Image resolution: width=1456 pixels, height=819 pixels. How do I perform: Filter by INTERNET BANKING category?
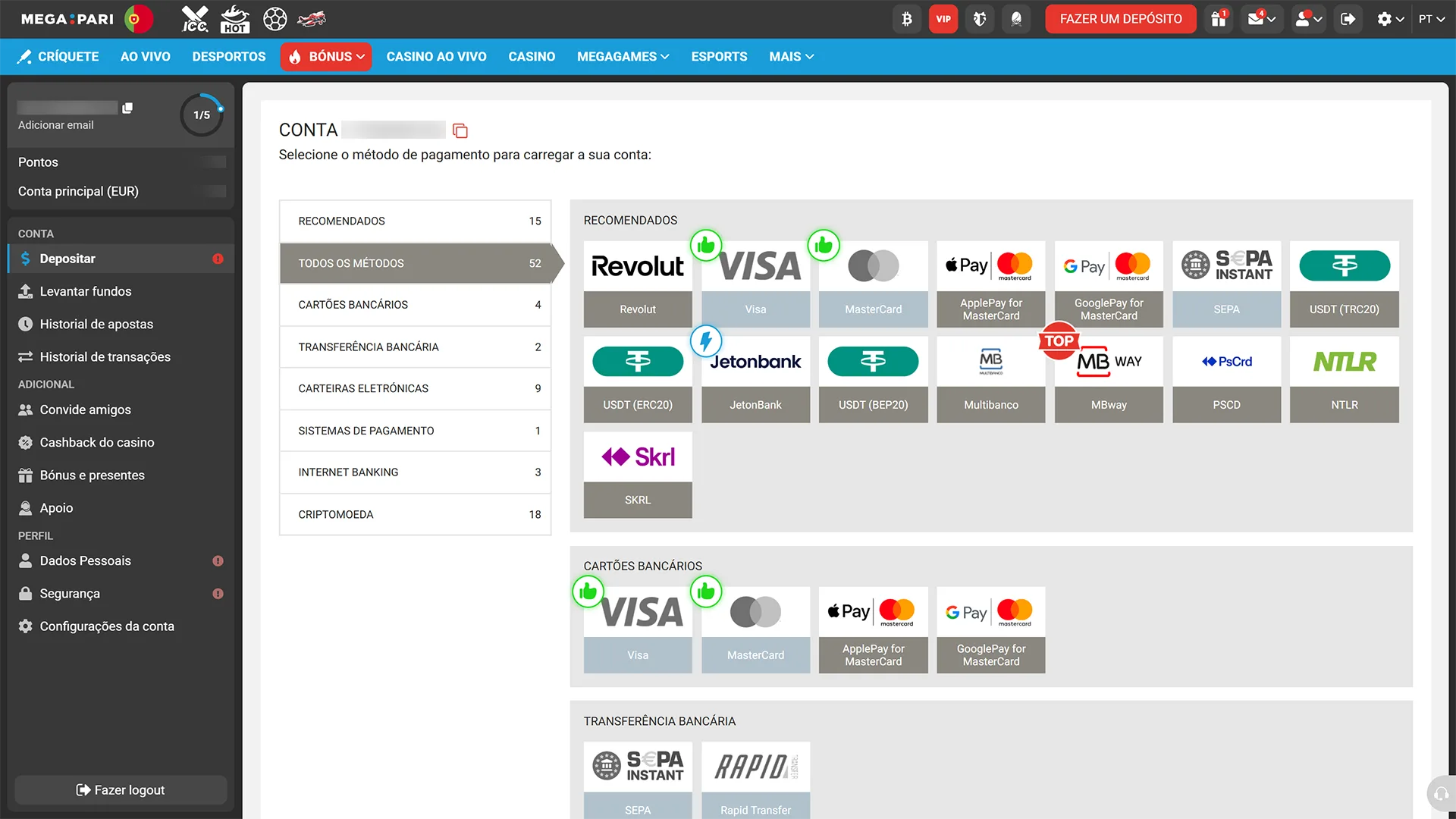pos(415,472)
